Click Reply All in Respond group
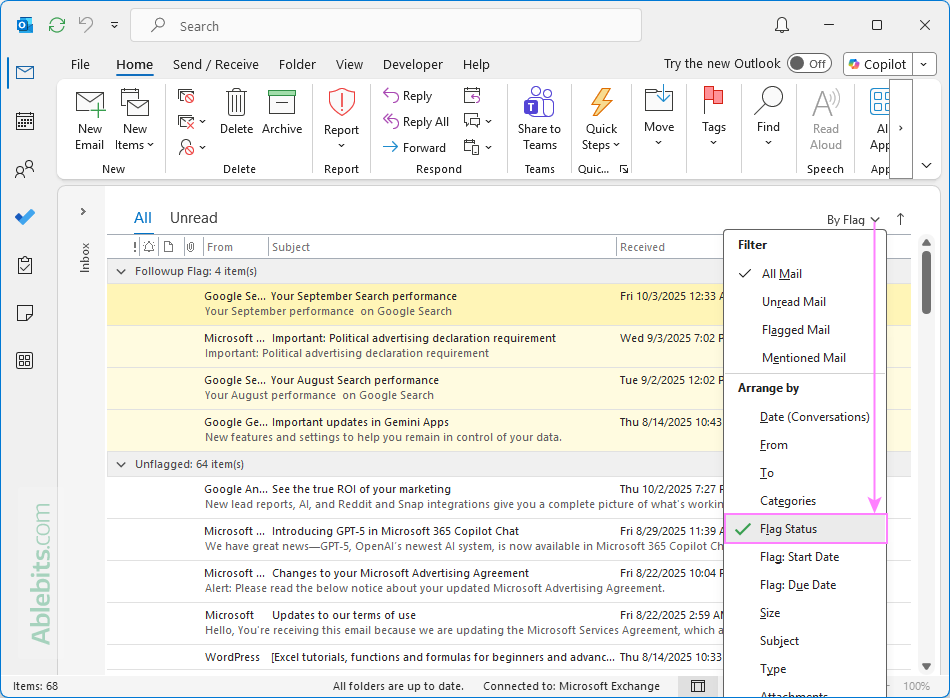This screenshot has height=698, width=950. coord(416,122)
